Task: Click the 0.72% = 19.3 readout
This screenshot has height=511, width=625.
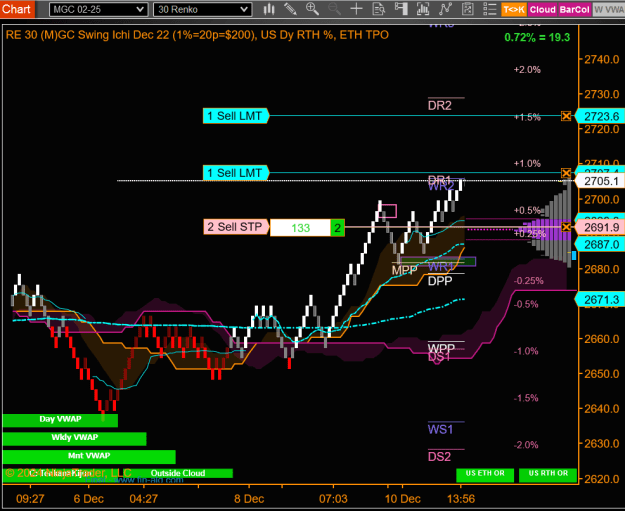Action: (537, 37)
